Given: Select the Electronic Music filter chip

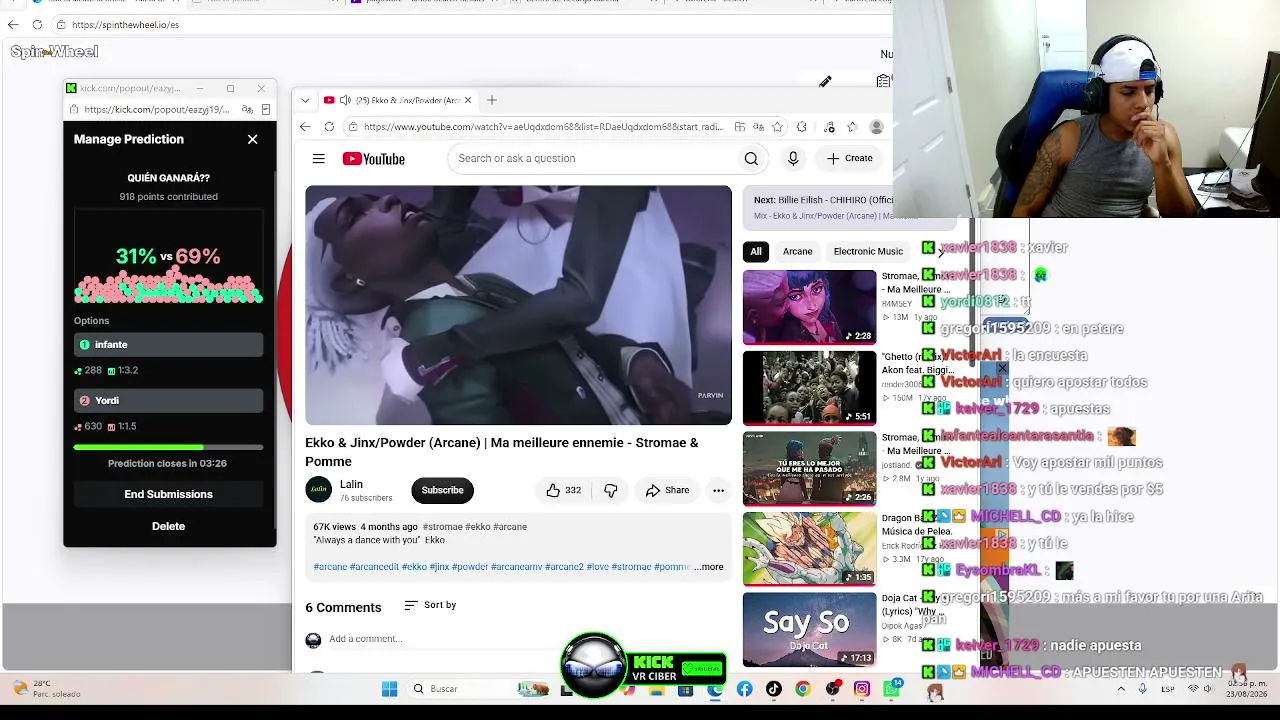Looking at the screenshot, I should coord(868,251).
